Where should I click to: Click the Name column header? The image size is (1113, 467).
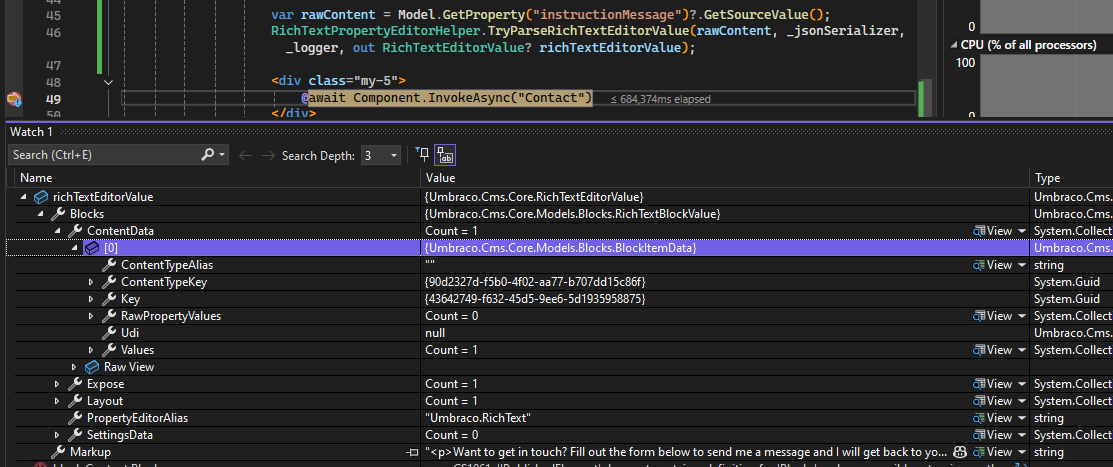pyautogui.click(x=36, y=178)
